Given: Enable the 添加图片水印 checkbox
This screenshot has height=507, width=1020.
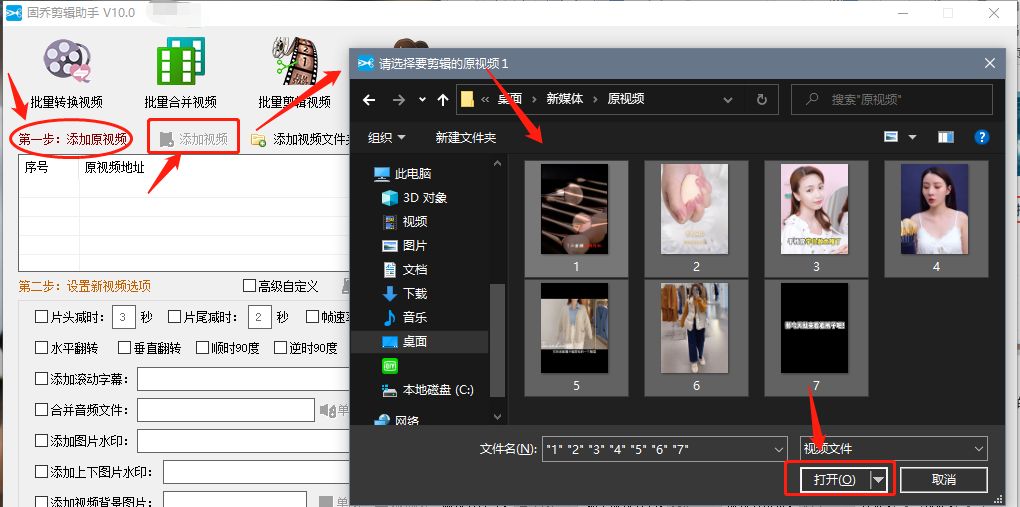Looking at the screenshot, I should pyautogui.click(x=40, y=441).
